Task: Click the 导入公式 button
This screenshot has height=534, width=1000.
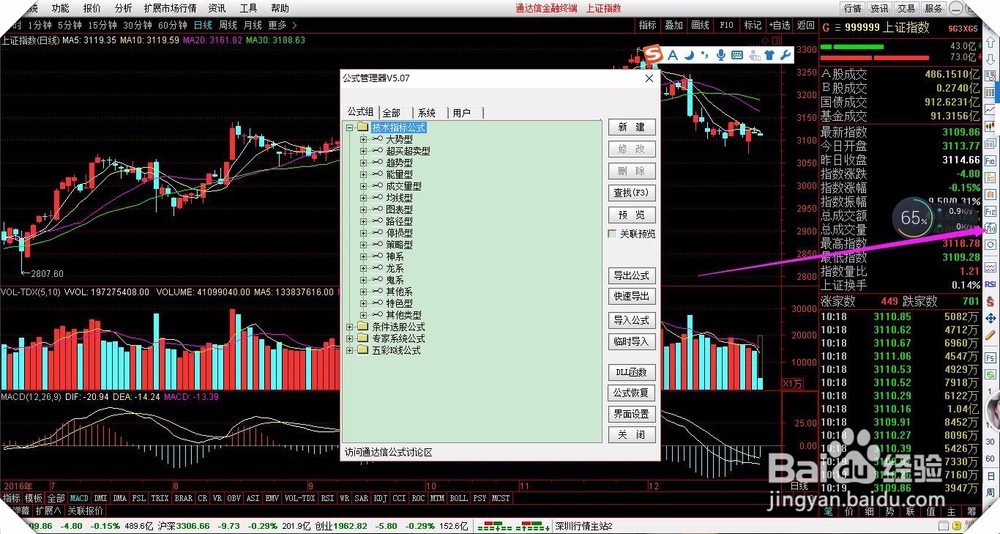Action: [631, 320]
